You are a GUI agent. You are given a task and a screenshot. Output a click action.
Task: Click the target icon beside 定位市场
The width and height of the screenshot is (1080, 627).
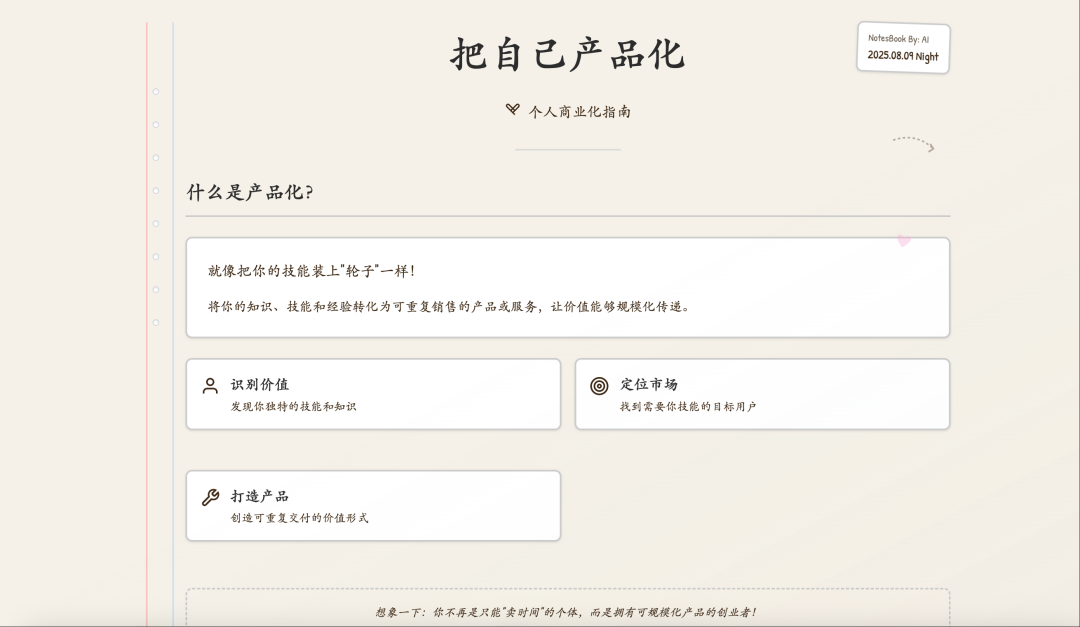click(599, 386)
